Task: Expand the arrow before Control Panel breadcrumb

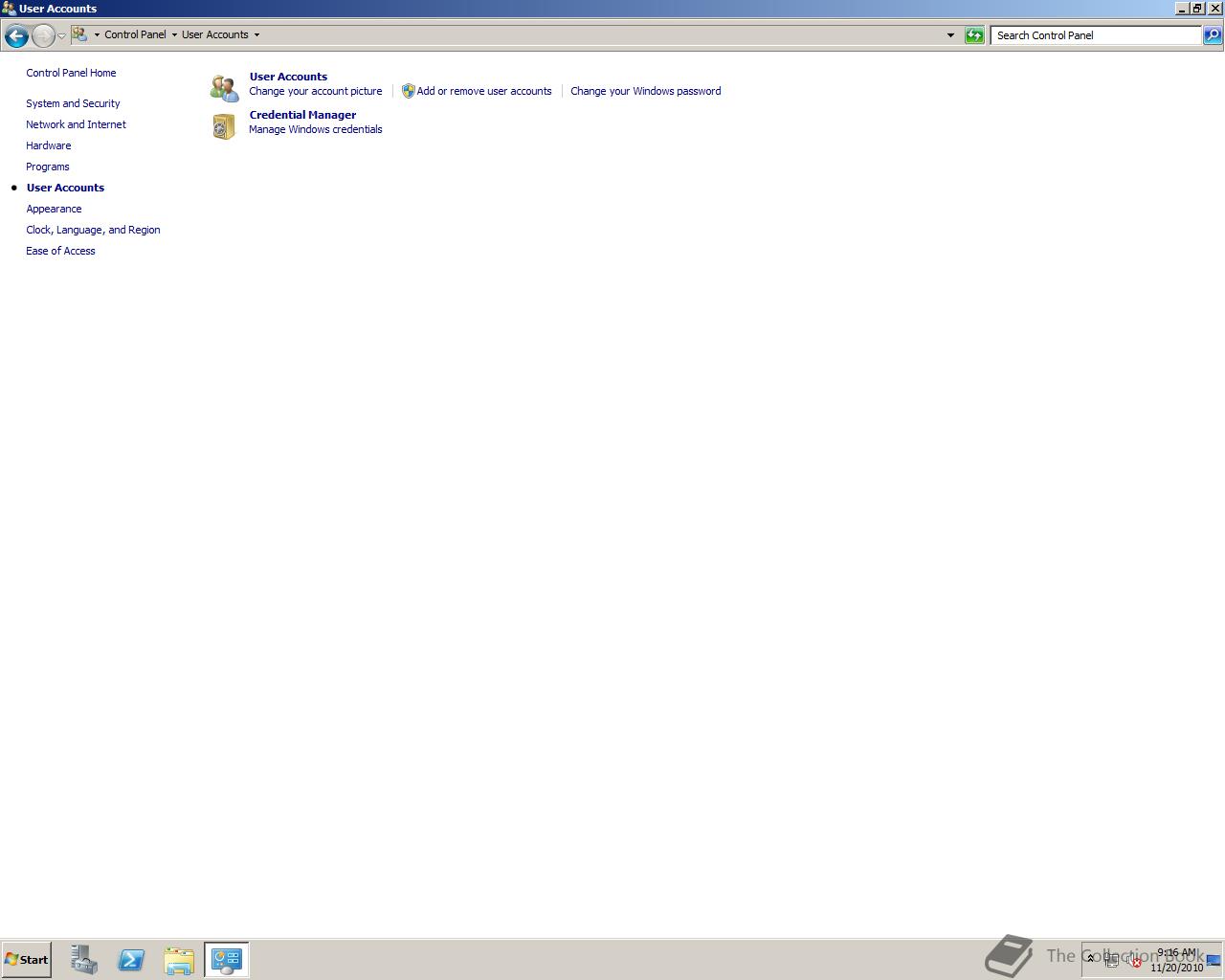Action: (97, 35)
